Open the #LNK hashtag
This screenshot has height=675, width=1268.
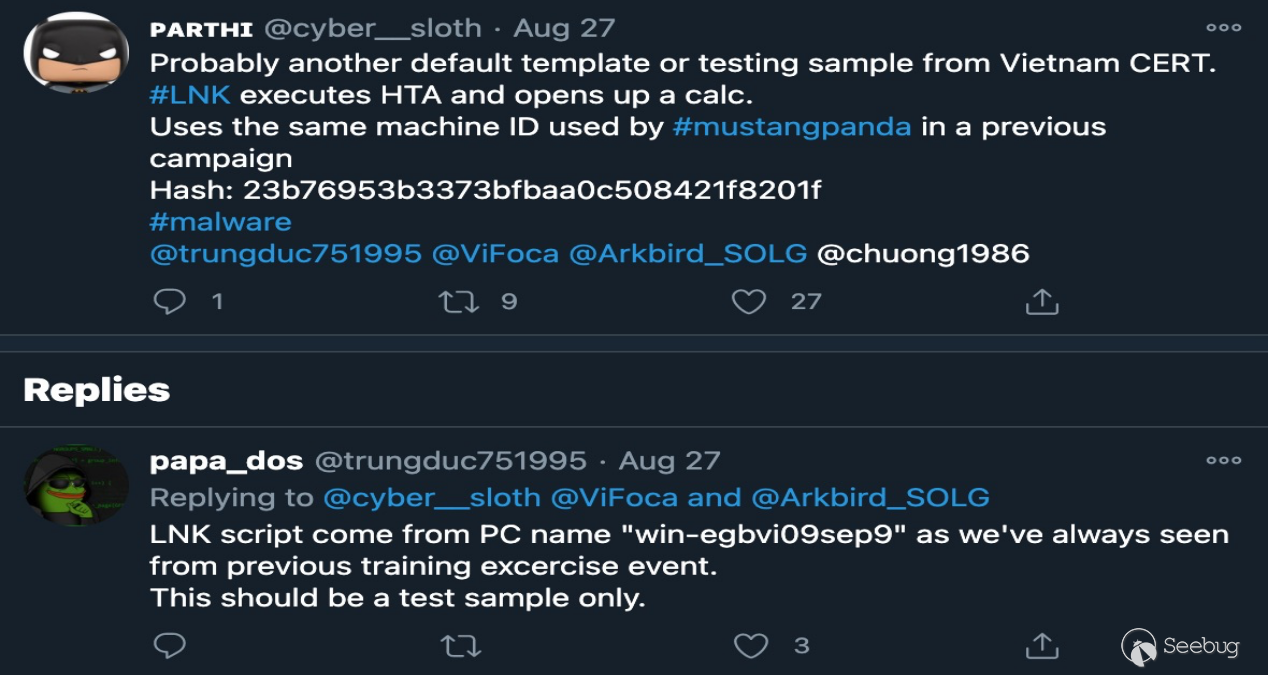[x=190, y=95]
